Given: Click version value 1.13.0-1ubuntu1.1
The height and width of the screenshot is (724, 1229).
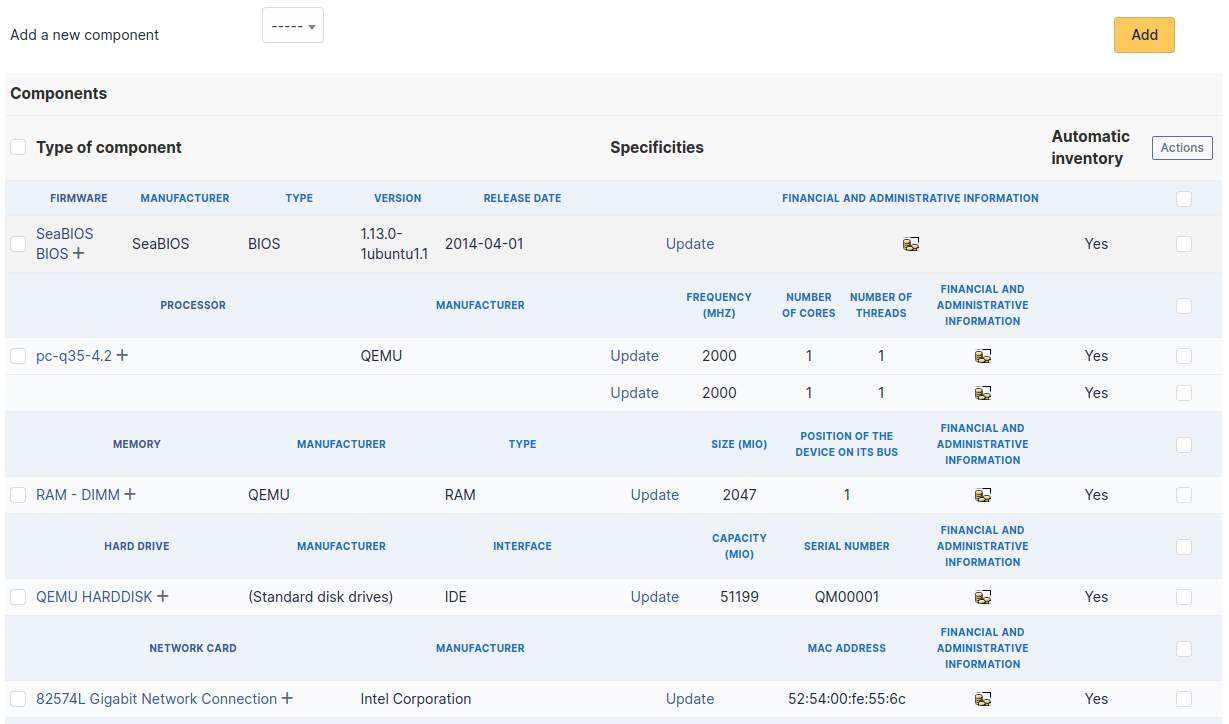Looking at the screenshot, I should pyautogui.click(x=394, y=244).
